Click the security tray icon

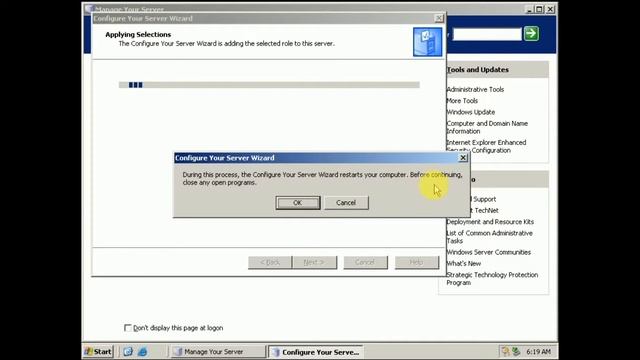coord(505,351)
